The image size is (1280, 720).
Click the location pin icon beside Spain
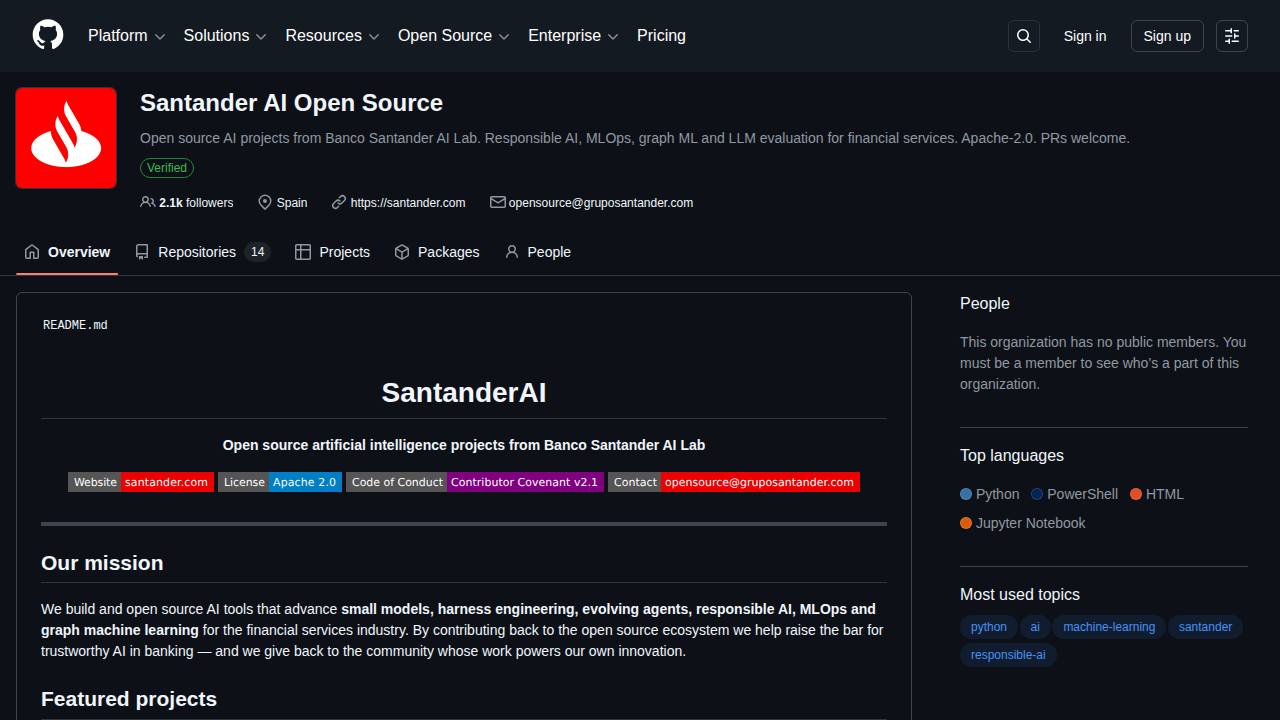click(x=265, y=202)
